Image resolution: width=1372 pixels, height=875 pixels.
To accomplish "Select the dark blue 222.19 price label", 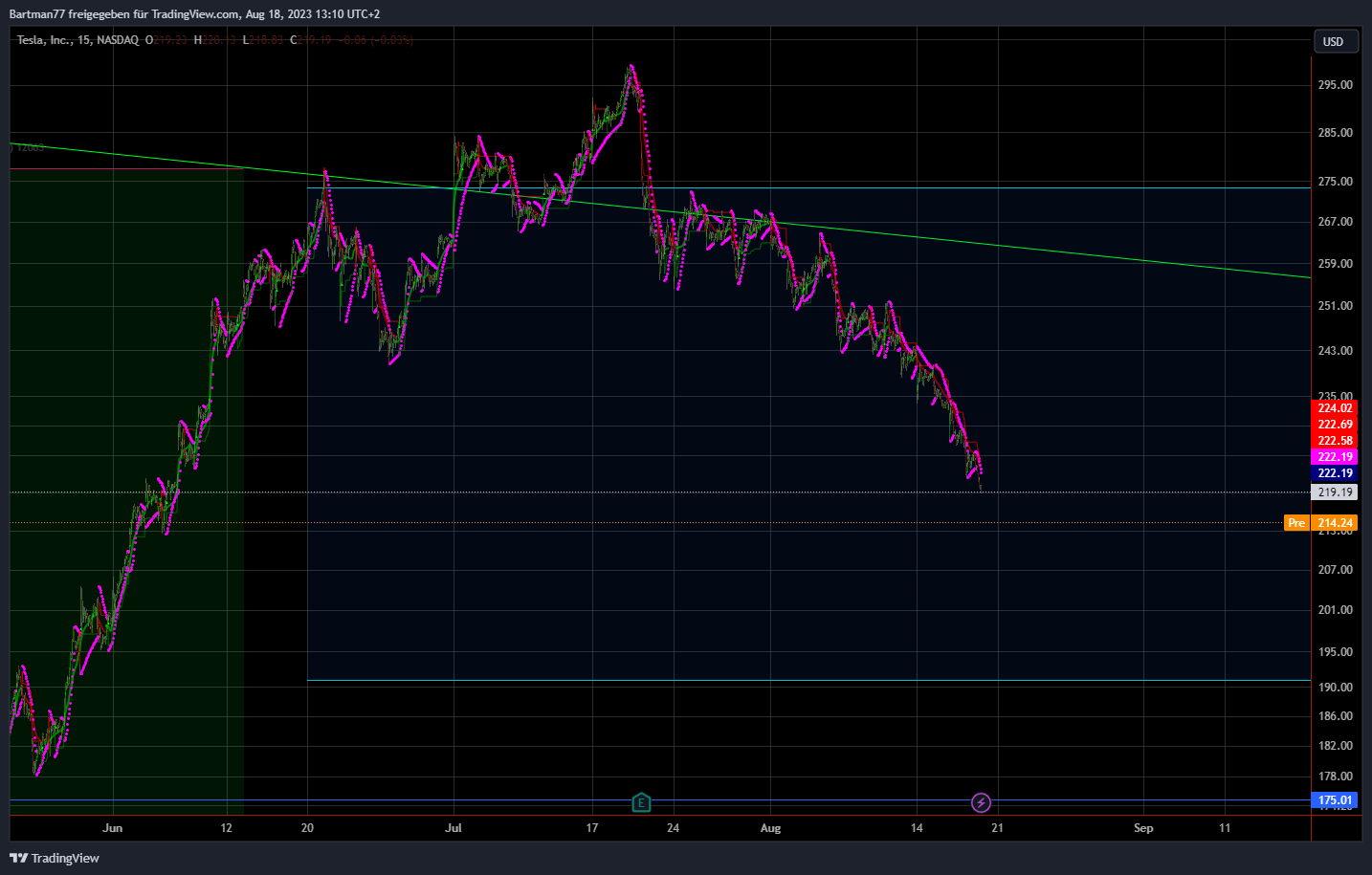I will click(1335, 473).
